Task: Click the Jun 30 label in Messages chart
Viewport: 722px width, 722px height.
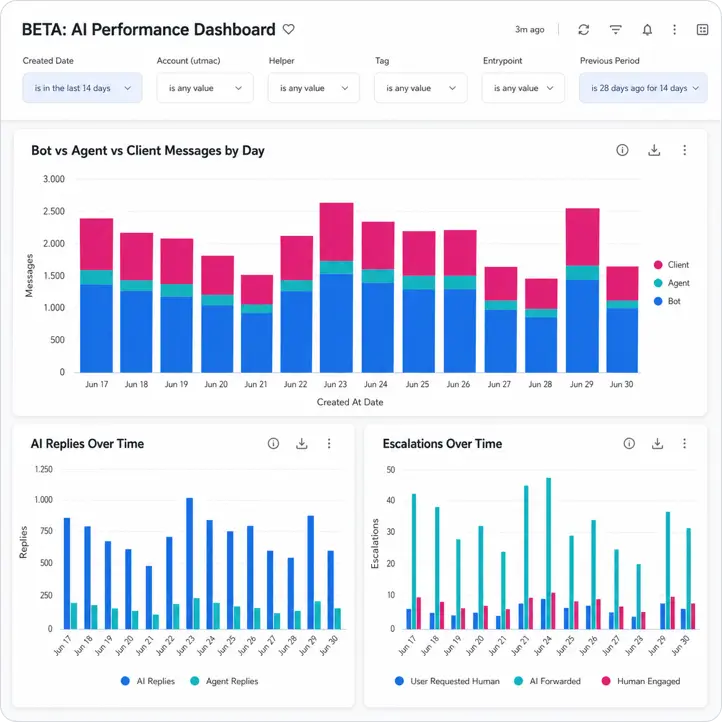Action: tap(622, 384)
